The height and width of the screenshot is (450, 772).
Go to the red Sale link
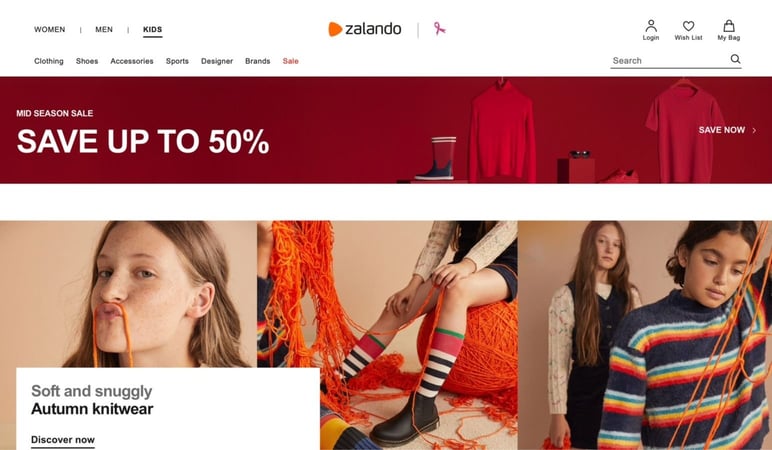click(x=290, y=61)
